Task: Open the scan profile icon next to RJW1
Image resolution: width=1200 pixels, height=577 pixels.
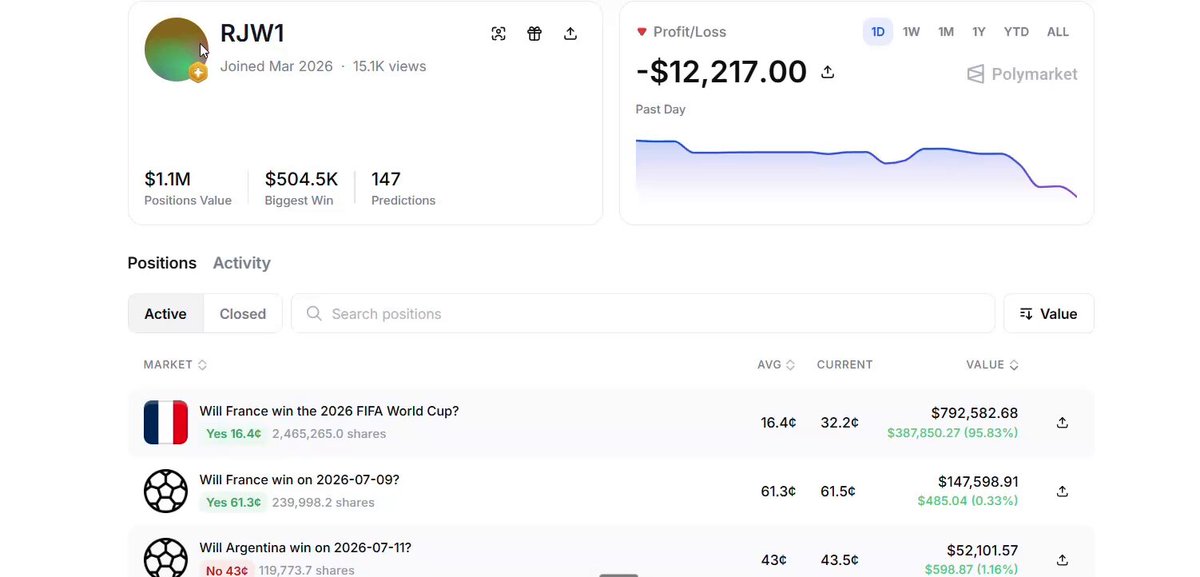Action: pos(499,33)
